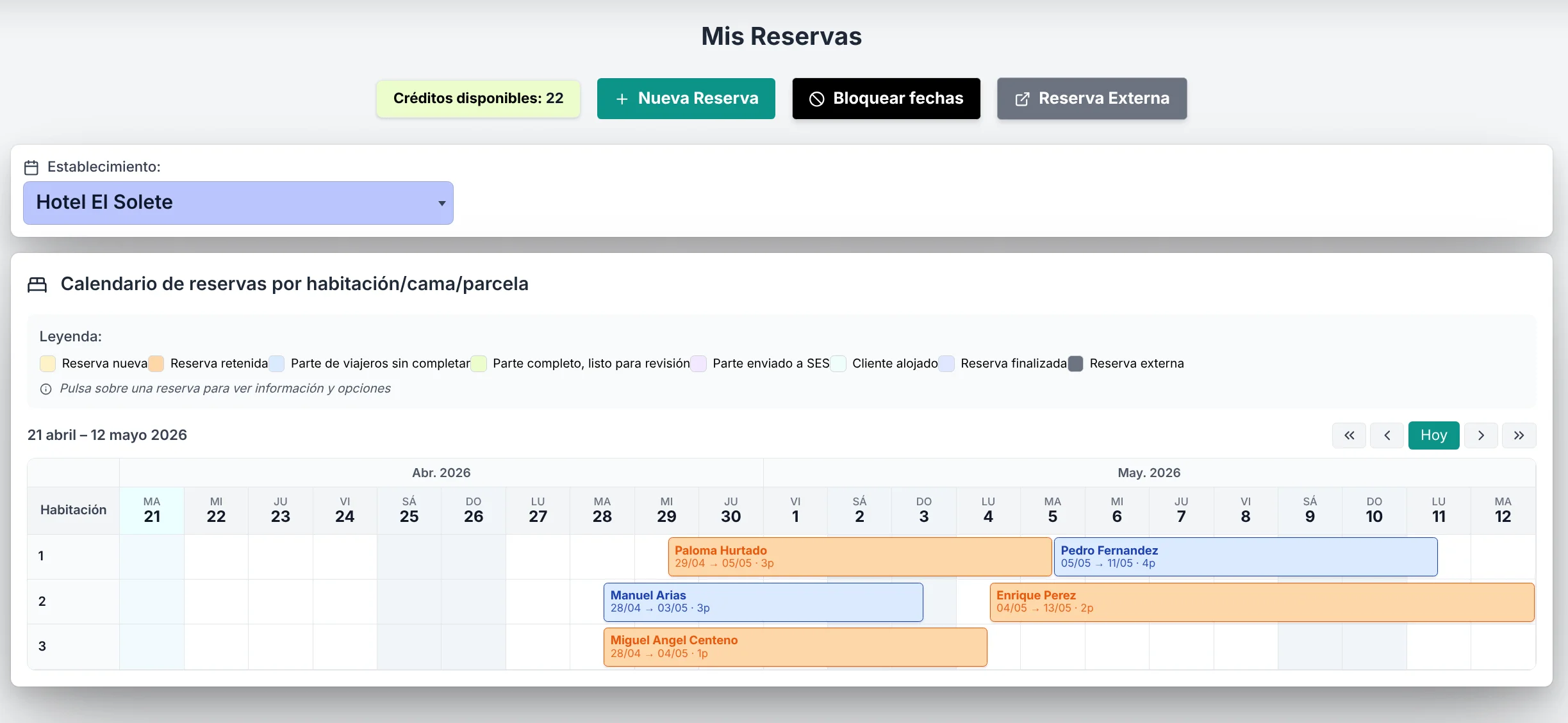Click the calendar icon beside Establecimiento

tap(31, 167)
